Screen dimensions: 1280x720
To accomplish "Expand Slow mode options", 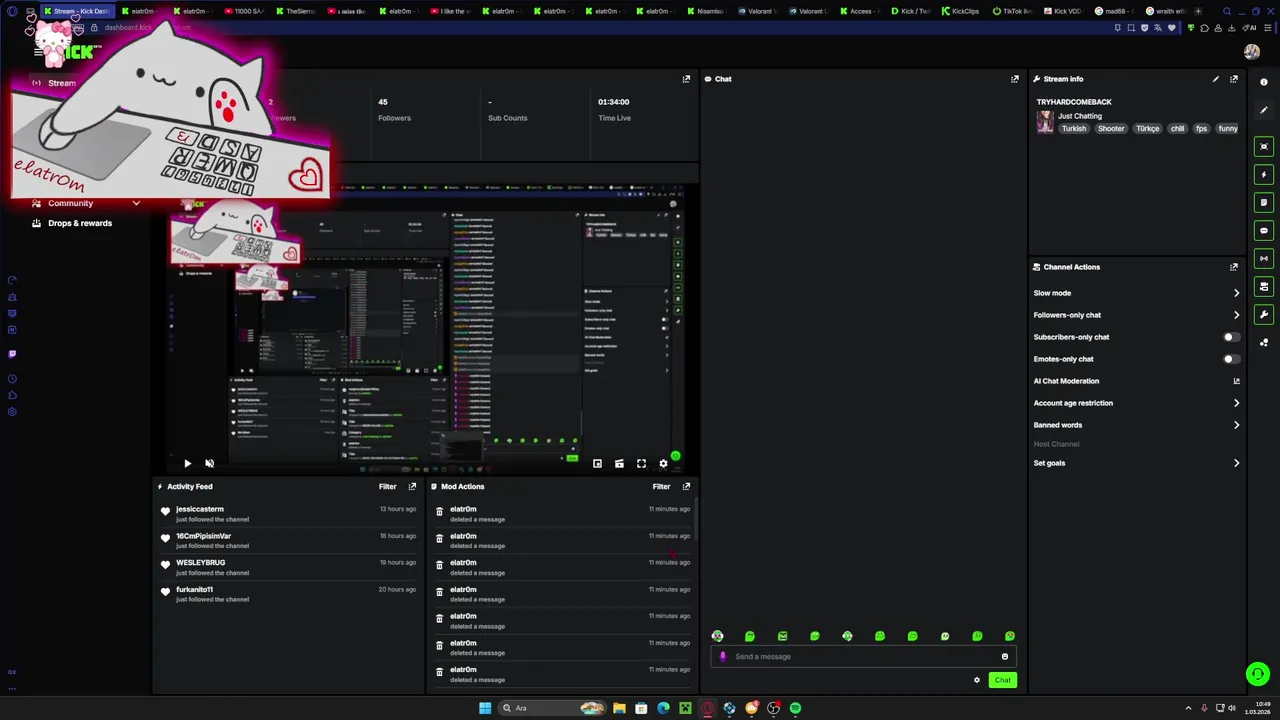I will [x=1236, y=293].
